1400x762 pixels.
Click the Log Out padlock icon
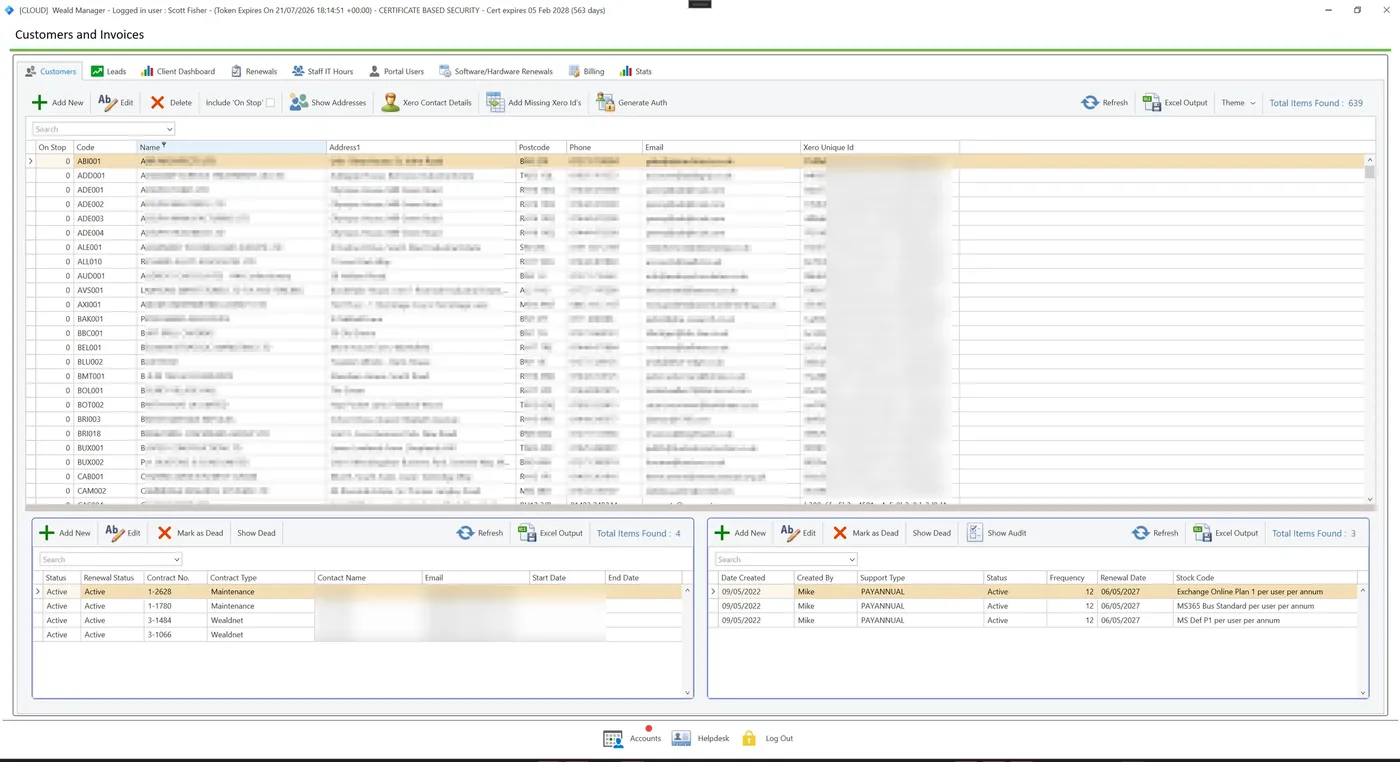pos(749,738)
